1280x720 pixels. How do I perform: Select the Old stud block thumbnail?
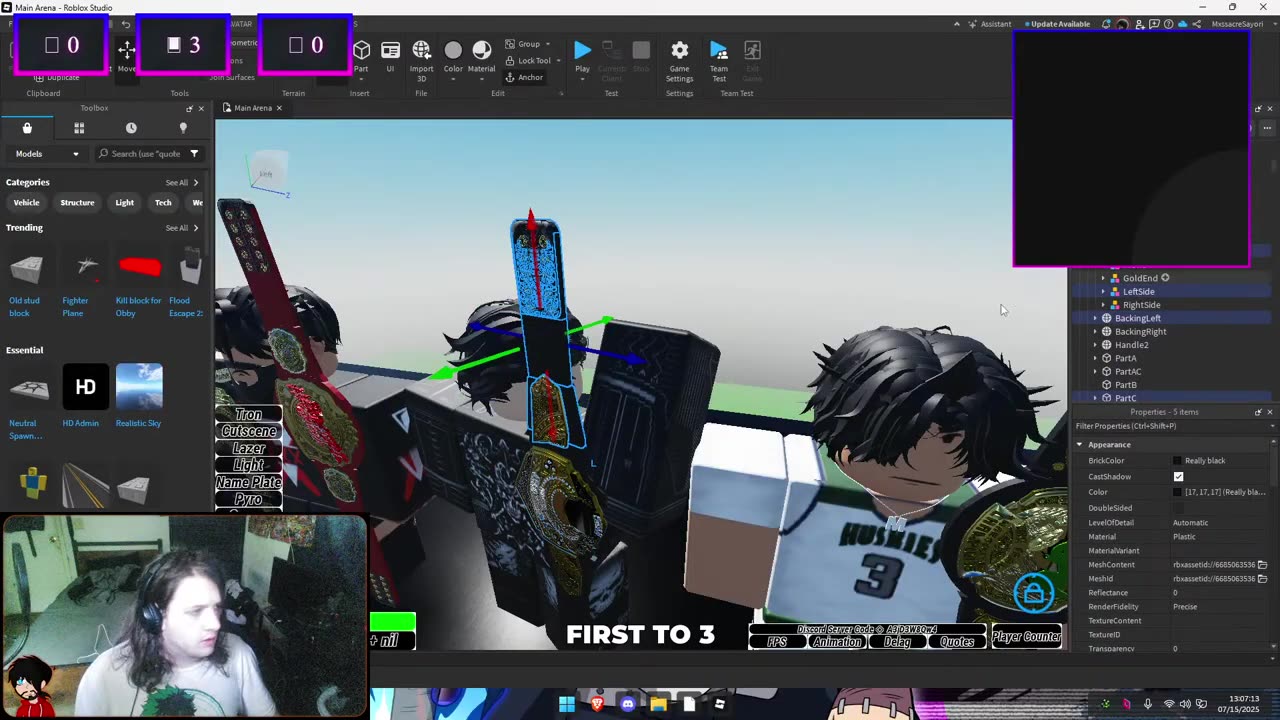(x=27, y=268)
